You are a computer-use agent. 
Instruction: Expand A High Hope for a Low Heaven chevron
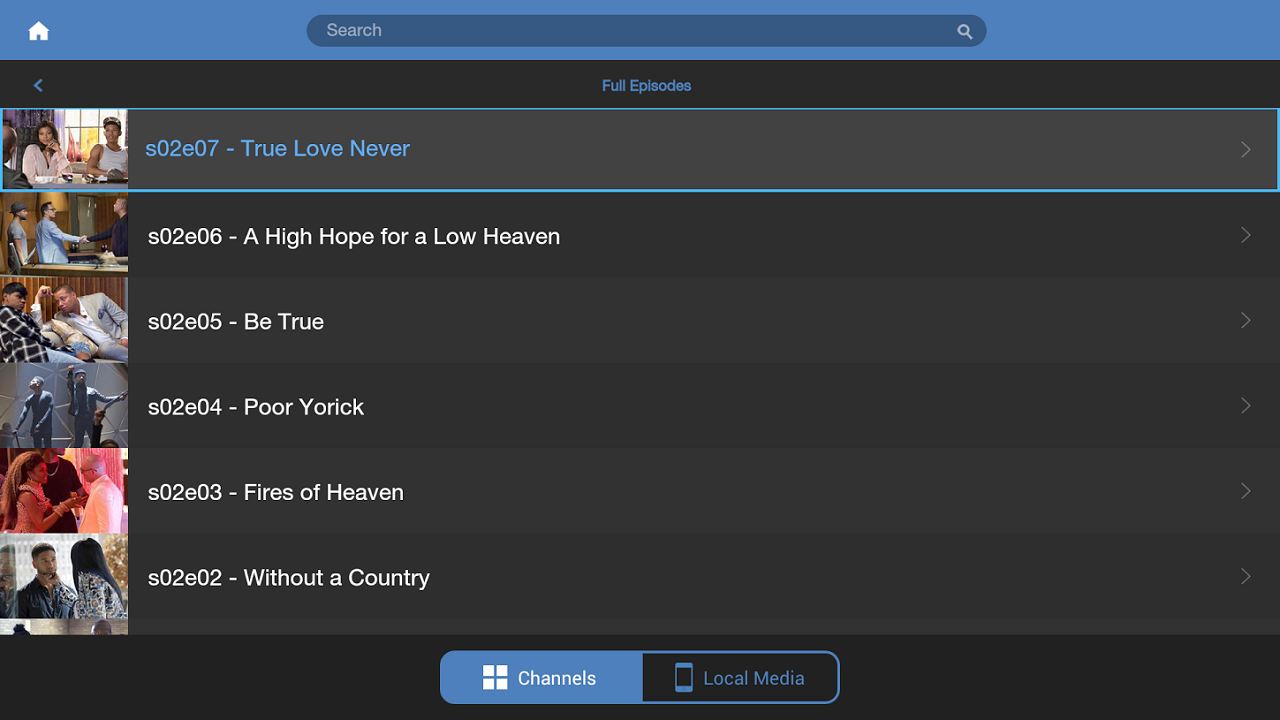point(1246,235)
